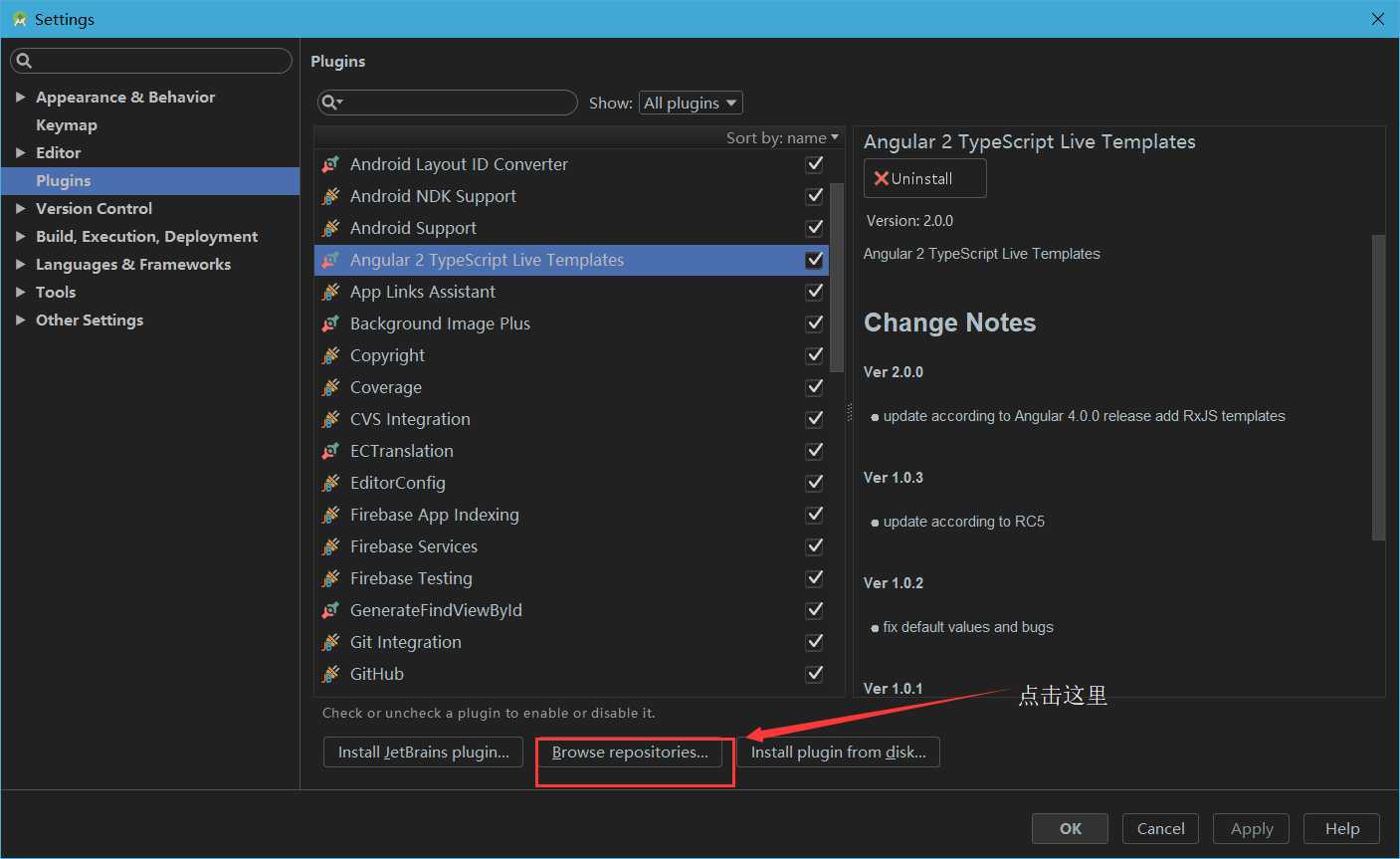Screen dimensions: 1400x859
Task: Click Install plugin from disk button
Action: (838, 752)
